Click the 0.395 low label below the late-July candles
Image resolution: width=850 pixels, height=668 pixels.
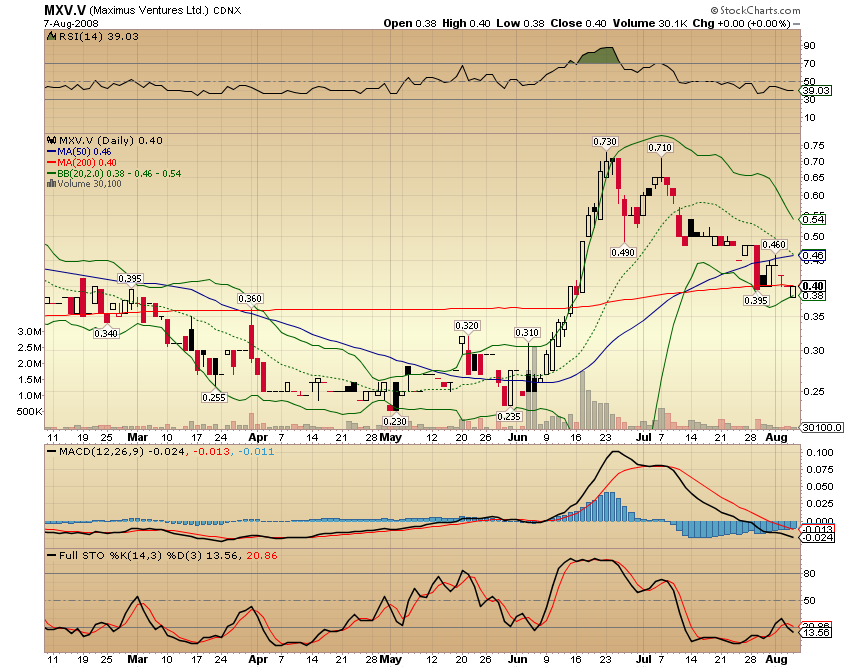(756, 300)
